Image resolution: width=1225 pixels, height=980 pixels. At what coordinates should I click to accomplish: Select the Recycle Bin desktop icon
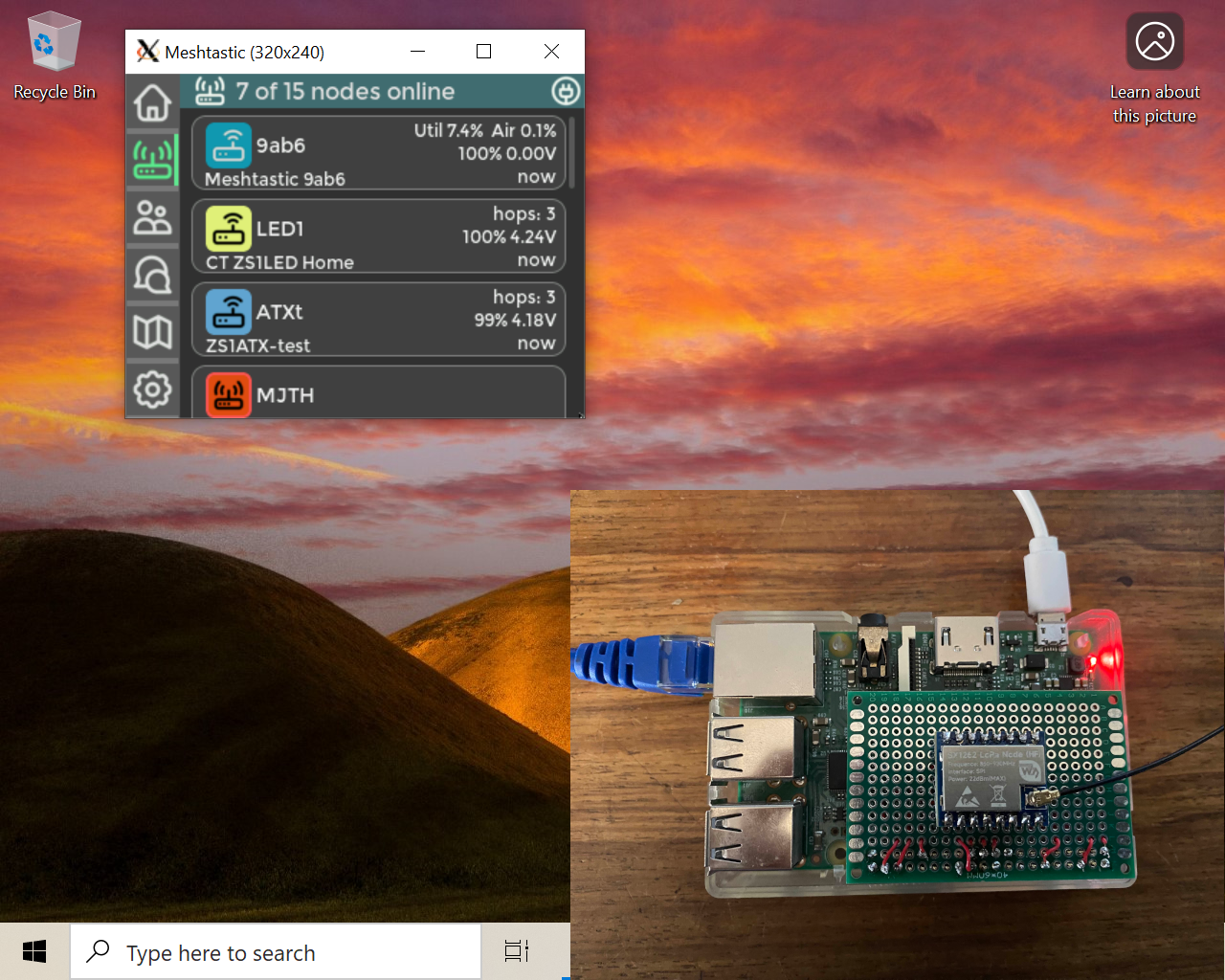click(55, 56)
